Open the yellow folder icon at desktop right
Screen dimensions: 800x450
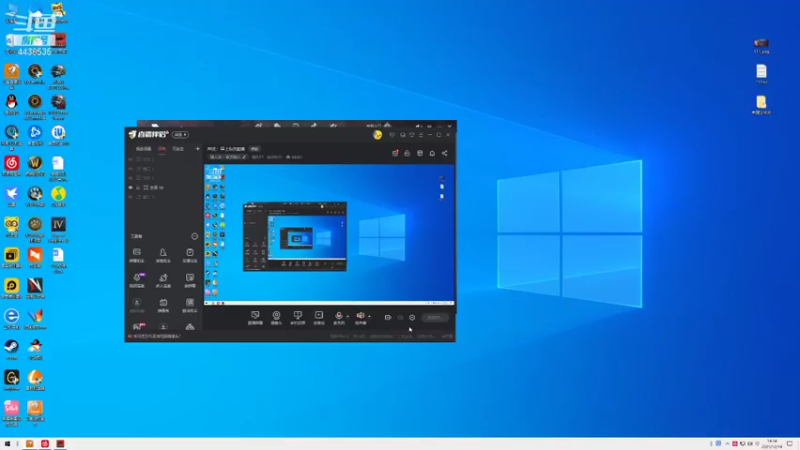point(761,105)
